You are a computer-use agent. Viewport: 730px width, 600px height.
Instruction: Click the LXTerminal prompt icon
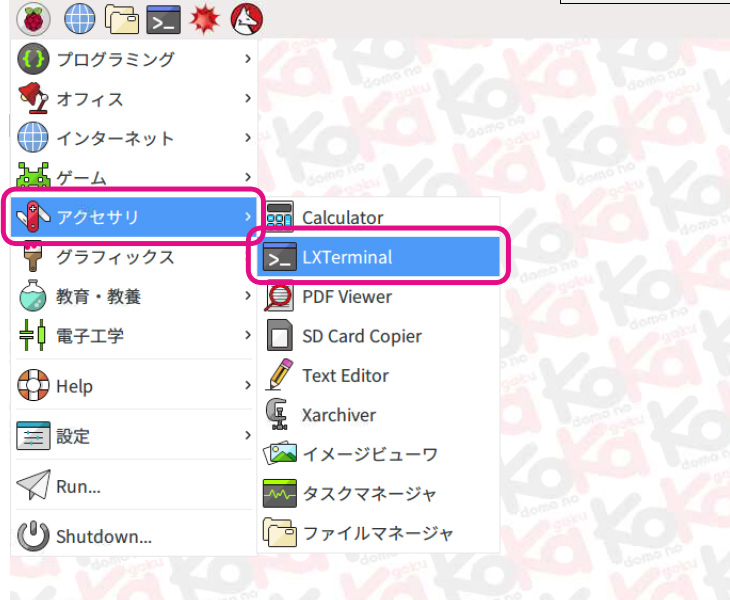click(x=279, y=256)
